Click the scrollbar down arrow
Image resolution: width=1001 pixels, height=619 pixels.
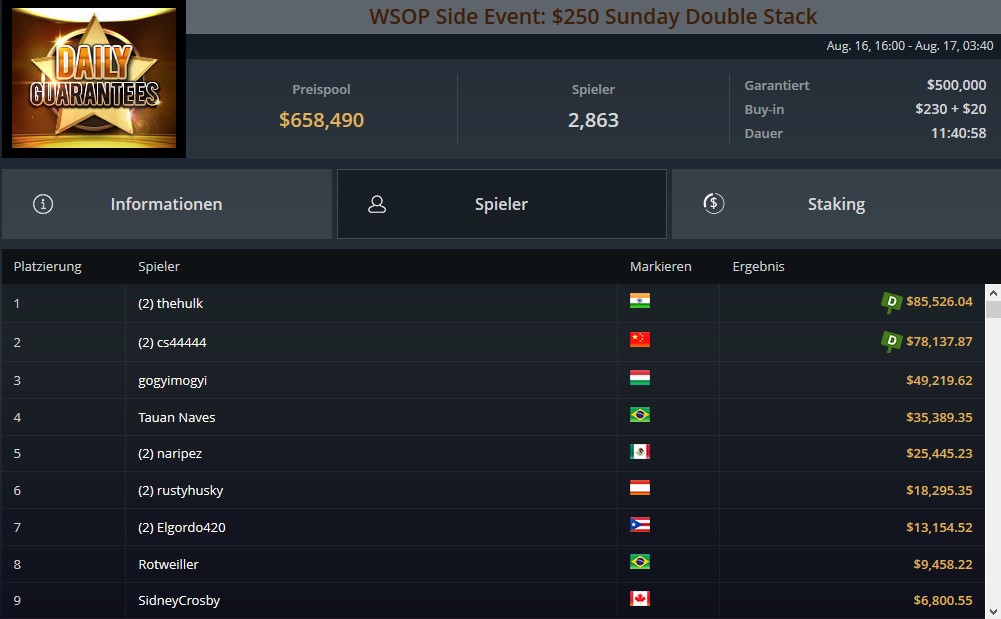click(x=993, y=612)
